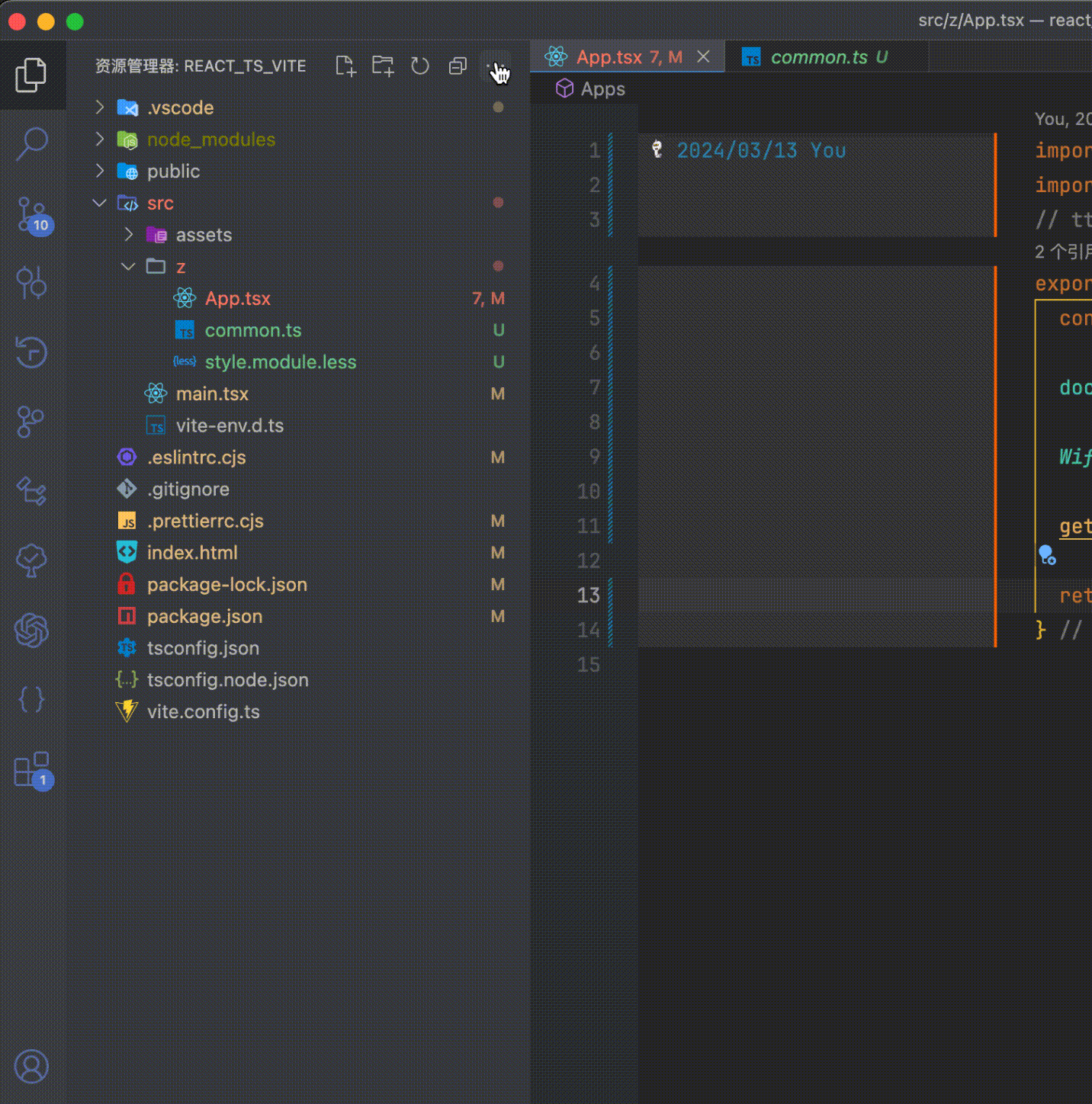Click line number 13 in the gutter
The height and width of the screenshot is (1104, 1092).
coord(589,595)
